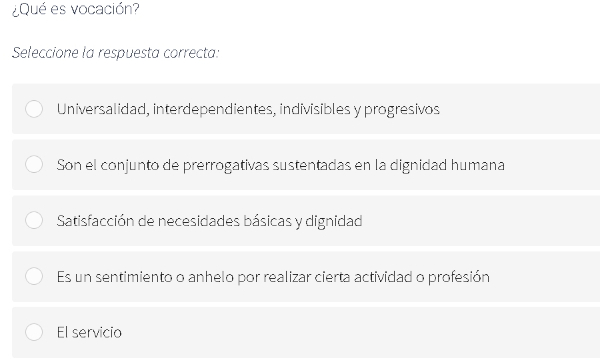Click the answer text 'Universalidad, interdependientes, indivisibles y progresivos'
600x364 pixels.
tap(248, 109)
